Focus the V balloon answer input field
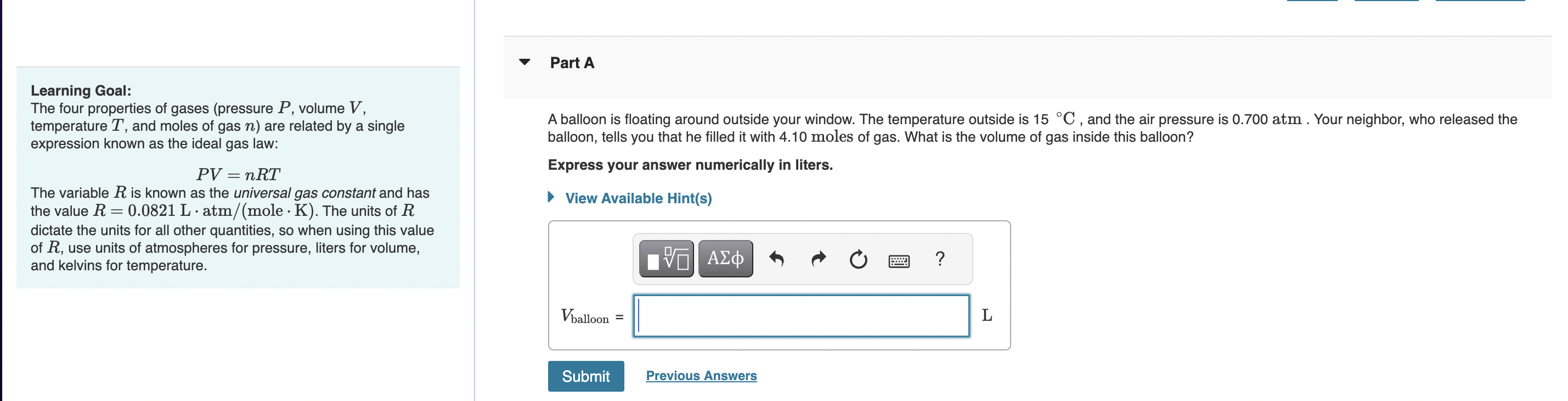Image resolution: width=1568 pixels, height=401 pixels. 801,316
